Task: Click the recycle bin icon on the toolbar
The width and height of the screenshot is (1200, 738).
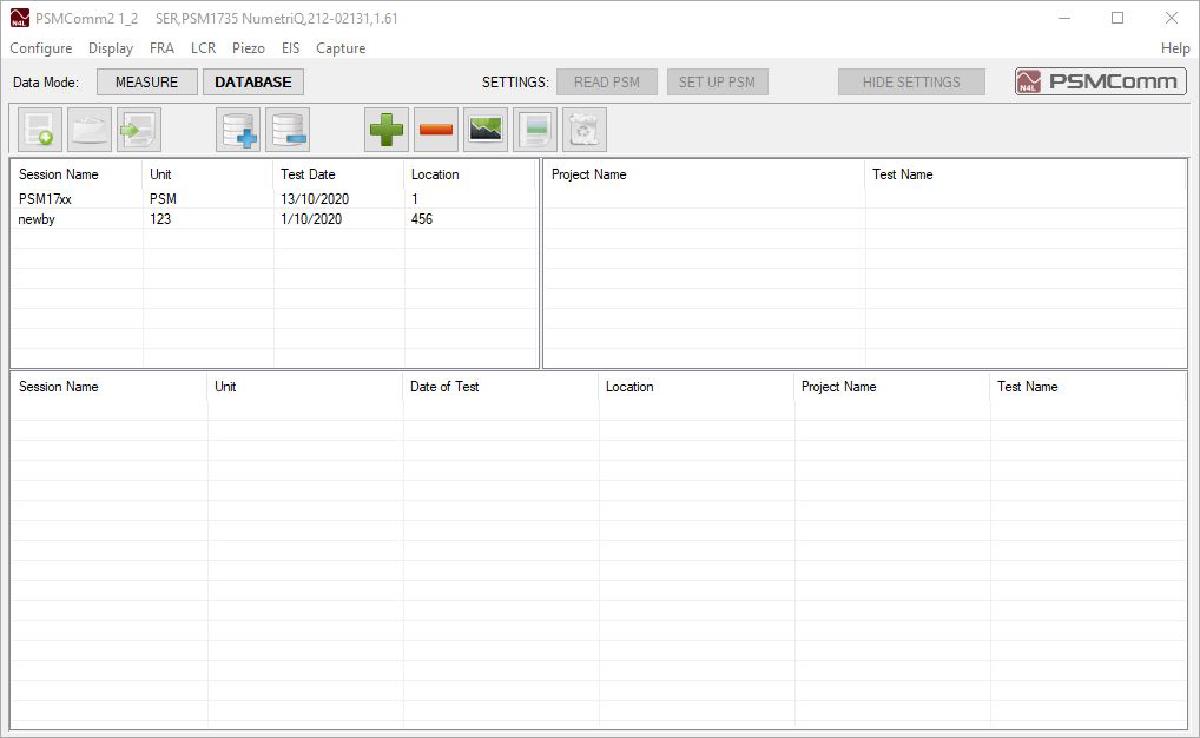Action: coord(584,129)
